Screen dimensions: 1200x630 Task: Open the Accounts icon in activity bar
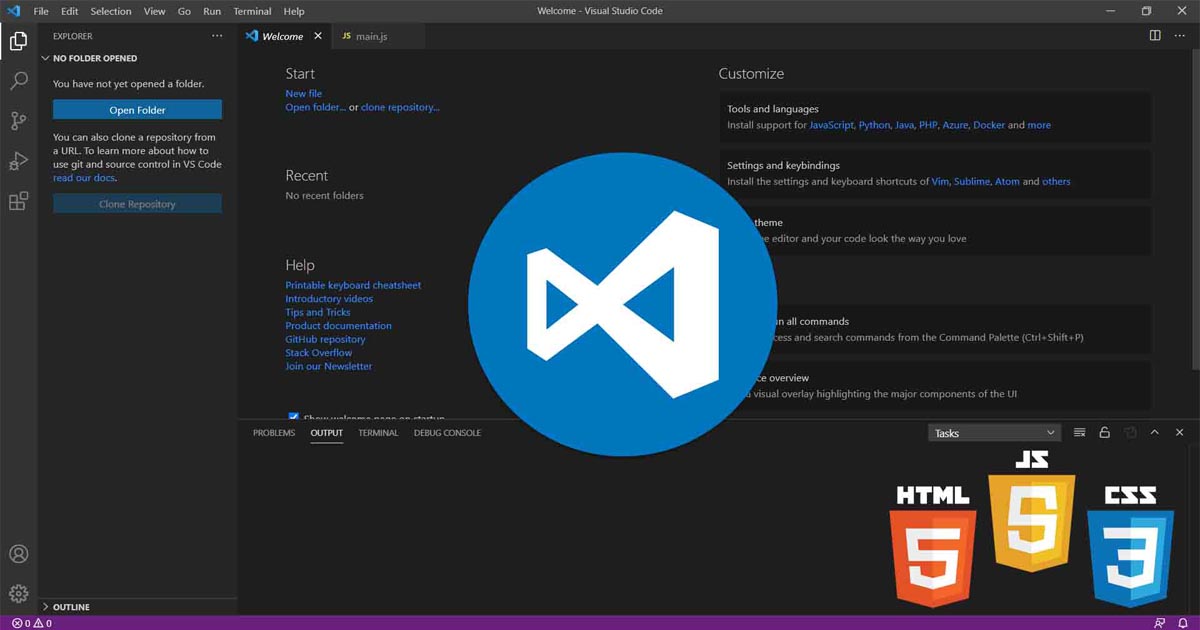(18, 554)
